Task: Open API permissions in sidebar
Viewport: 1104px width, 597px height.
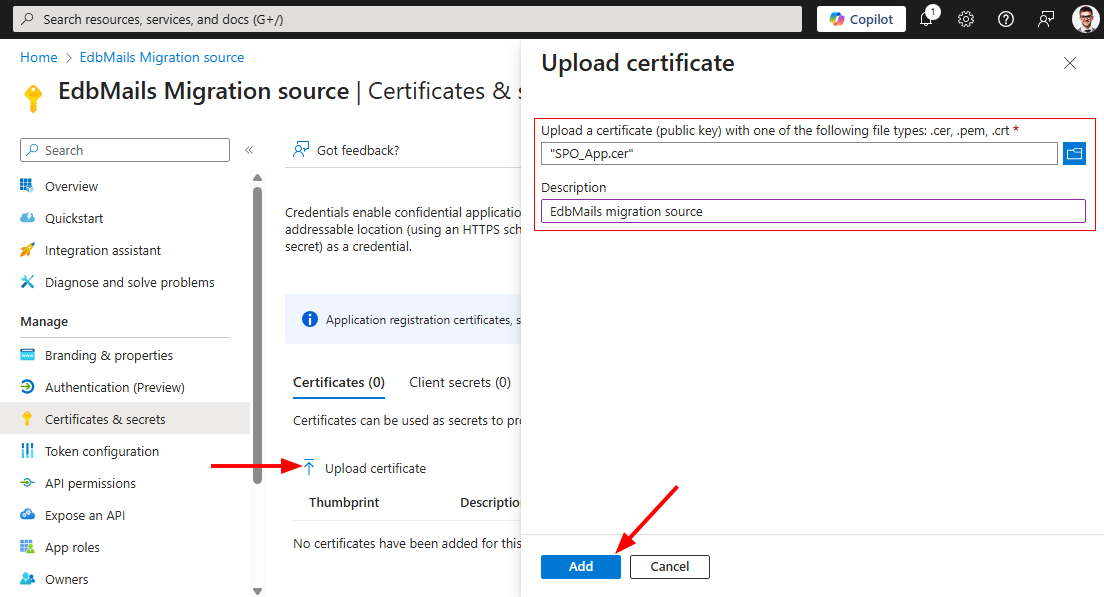Action: (90, 483)
